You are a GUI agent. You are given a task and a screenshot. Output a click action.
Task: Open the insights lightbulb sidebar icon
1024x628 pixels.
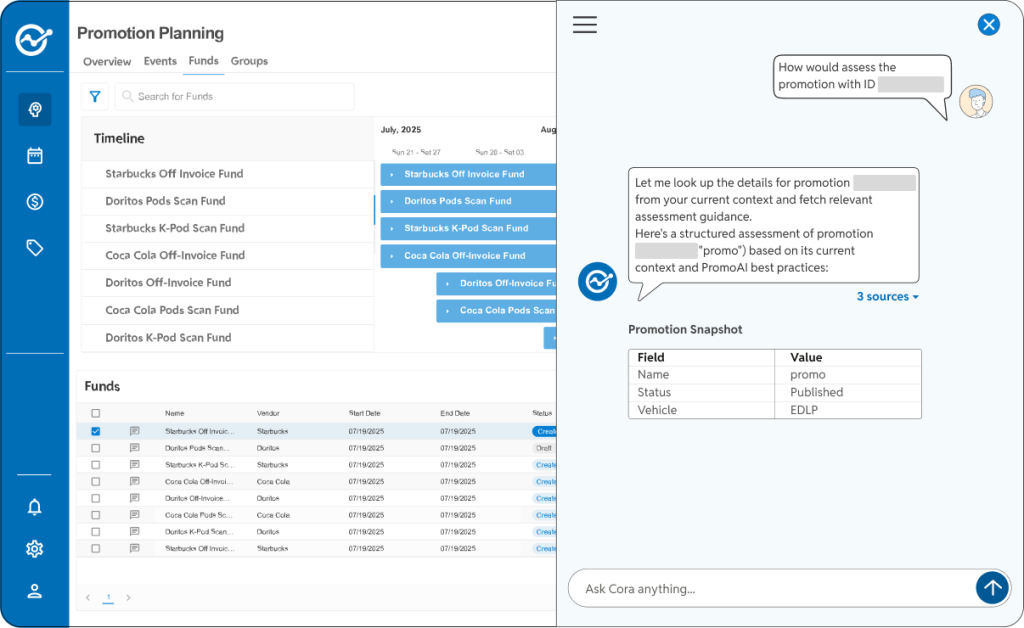click(35, 109)
